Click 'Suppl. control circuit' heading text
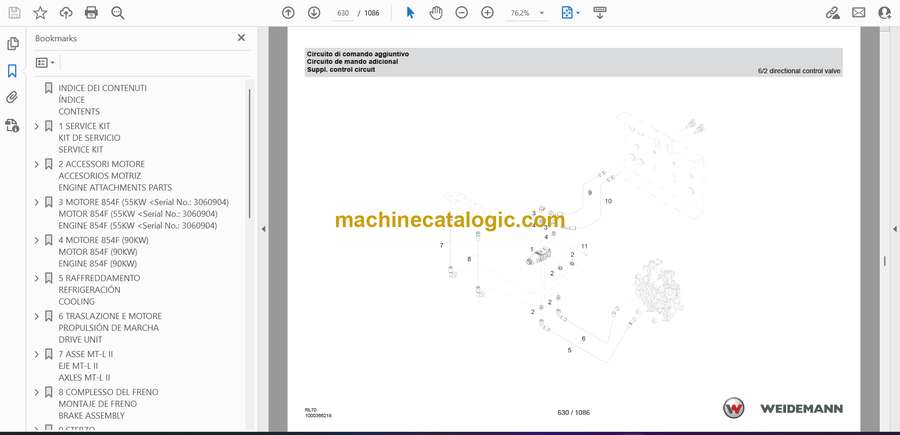 tap(340, 69)
